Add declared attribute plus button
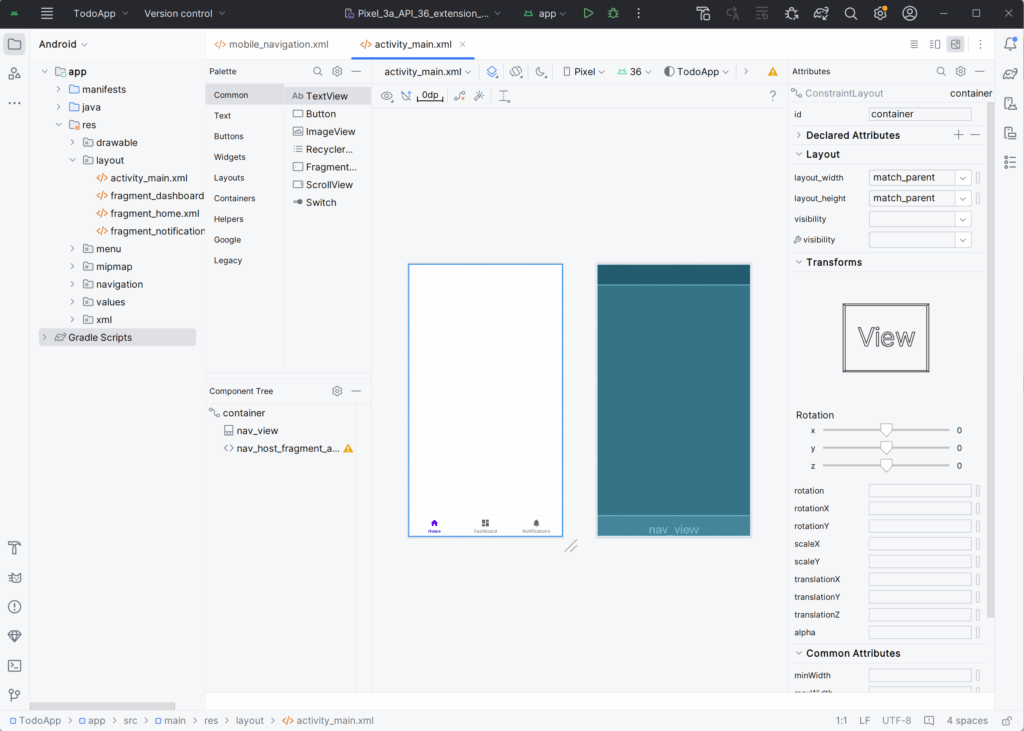 [x=958, y=135]
